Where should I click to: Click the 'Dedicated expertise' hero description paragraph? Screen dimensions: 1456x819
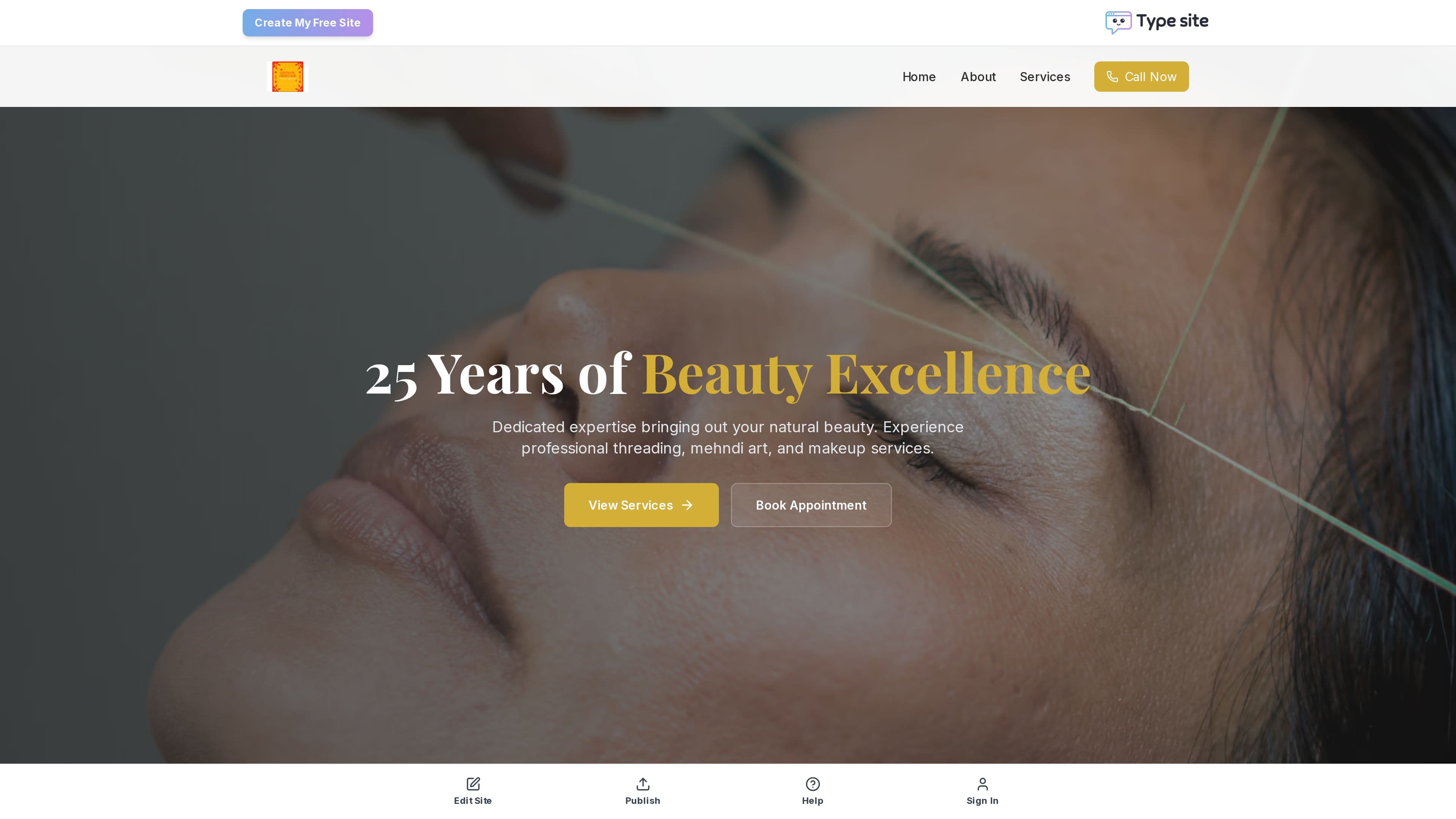click(x=728, y=438)
